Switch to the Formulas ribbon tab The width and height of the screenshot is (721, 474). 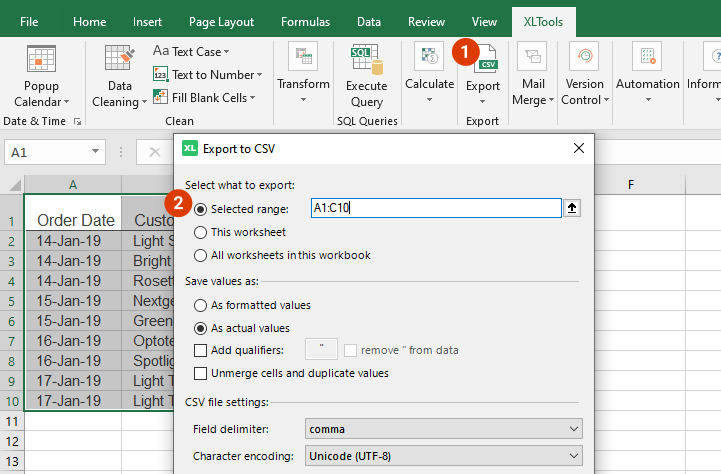click(304, 21)
